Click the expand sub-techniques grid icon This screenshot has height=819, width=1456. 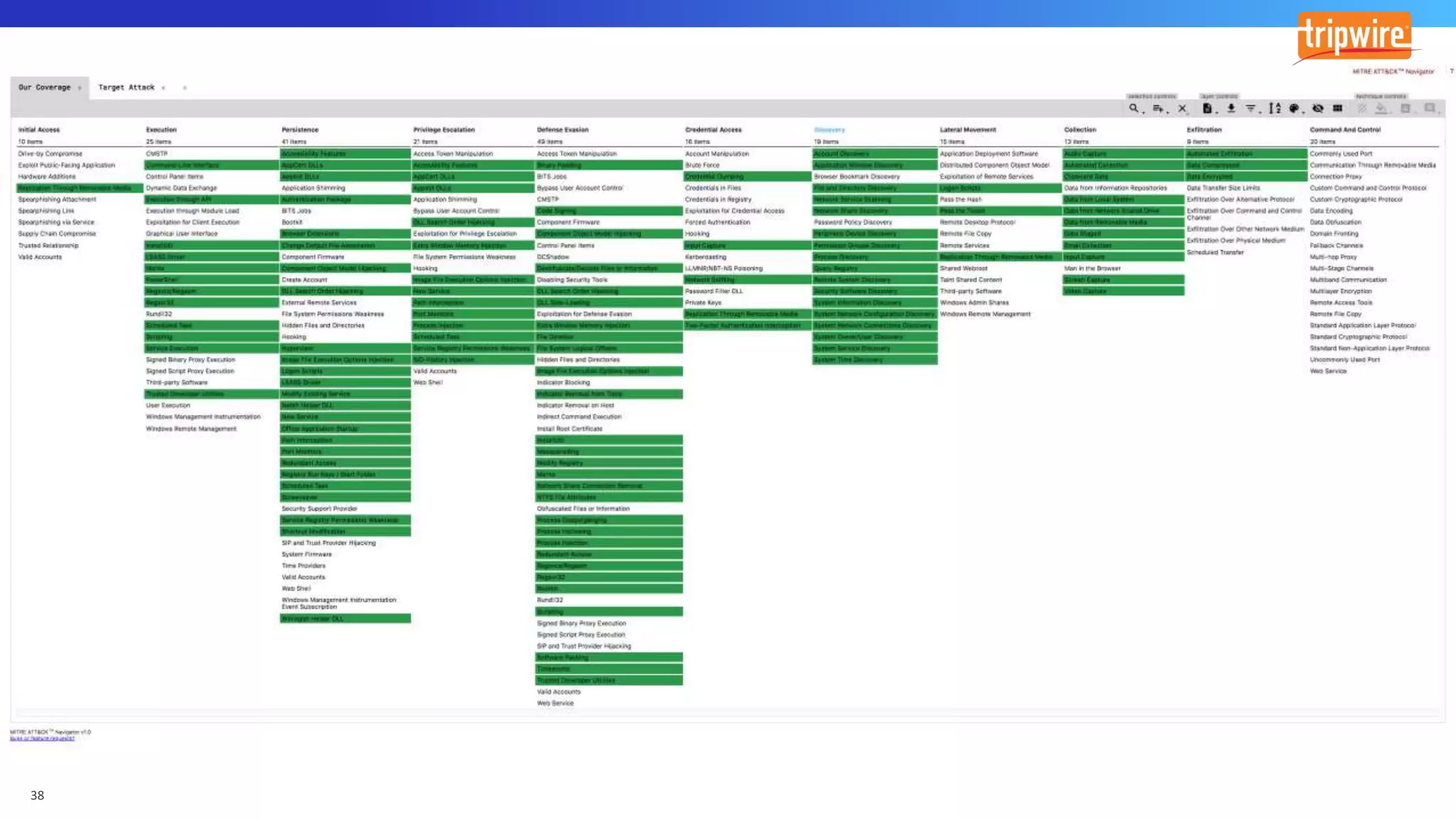point(1337,109)
